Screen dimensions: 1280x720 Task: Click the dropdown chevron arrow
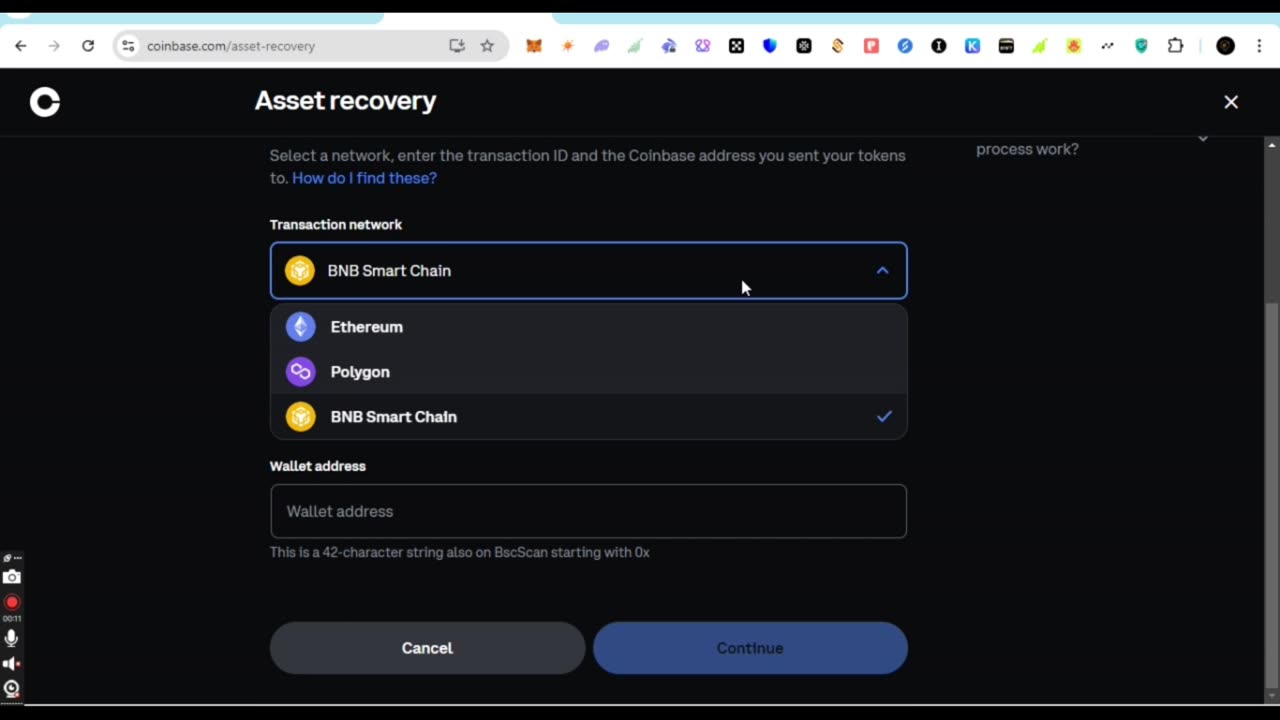882,271
